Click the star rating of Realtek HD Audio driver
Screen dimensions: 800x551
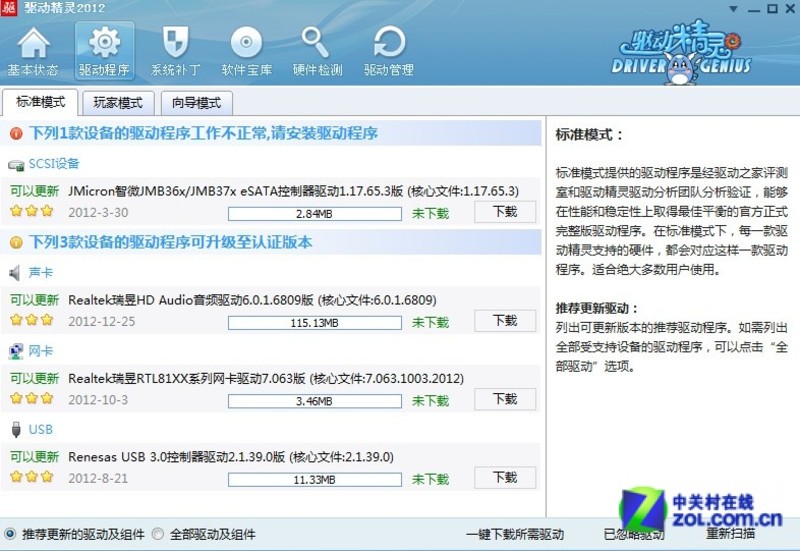[32, 320]
